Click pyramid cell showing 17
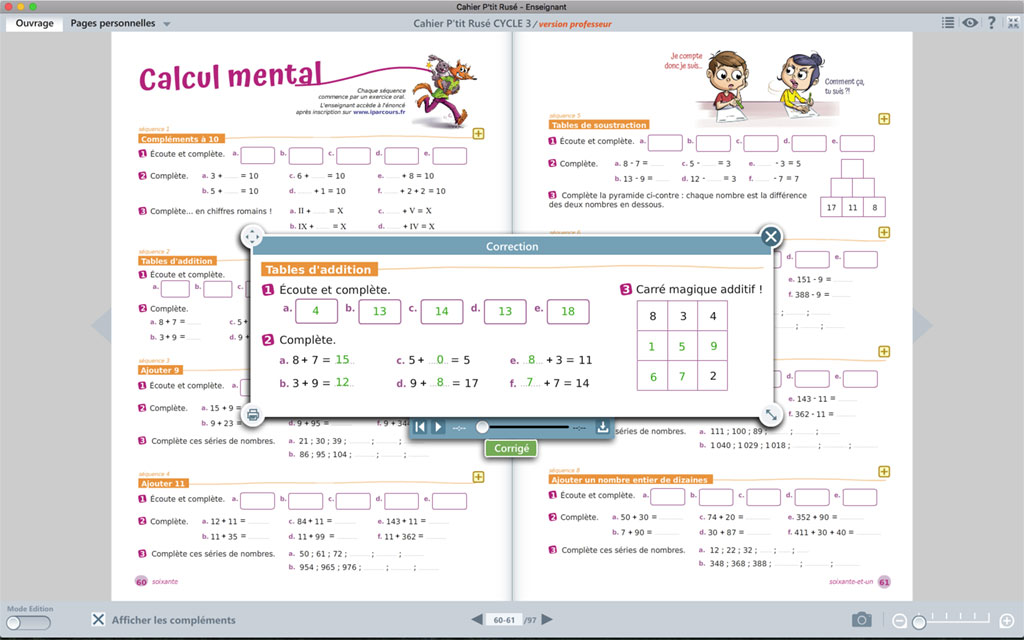The width and height of the screenshot is (1024, 640). (831, 207)
